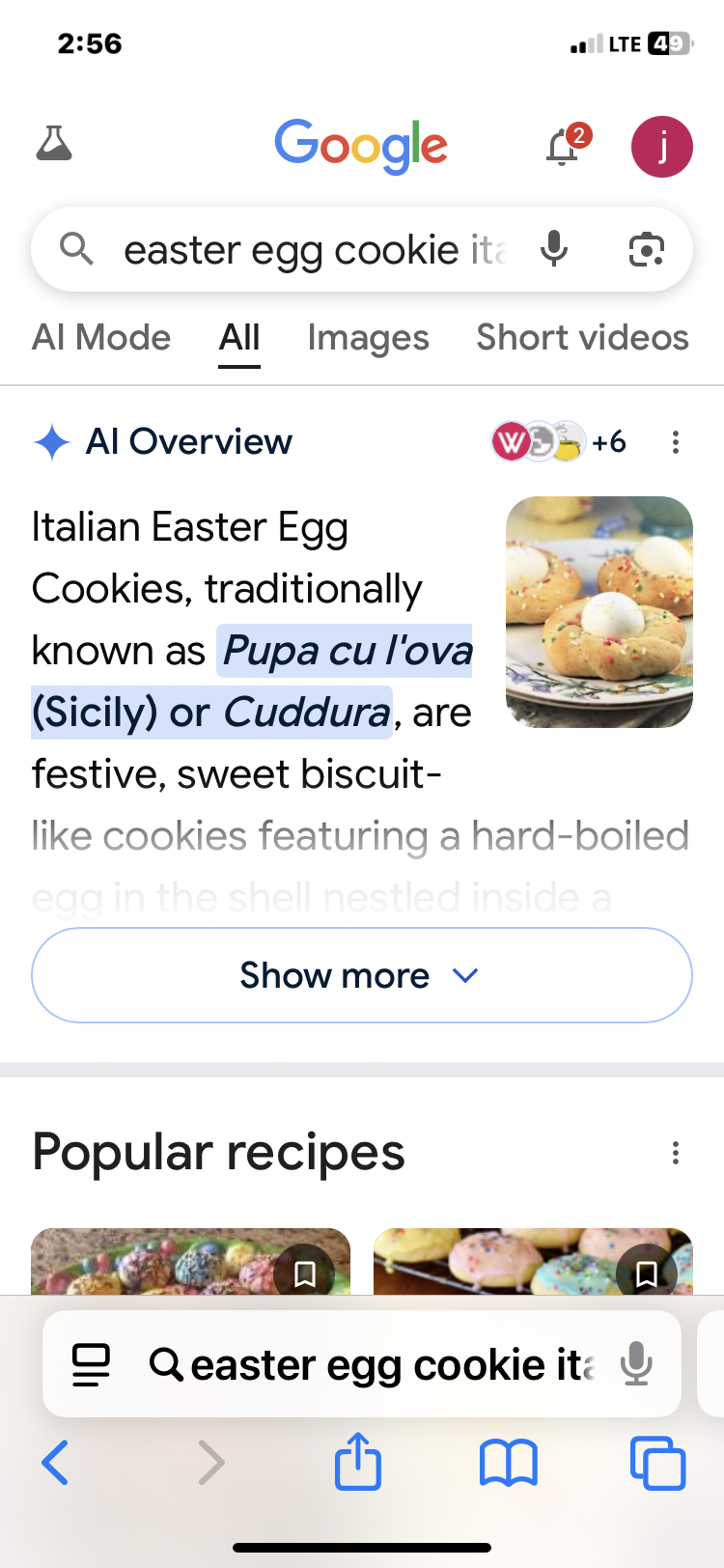Open the egg cookie thumbnail image
724x1568 pixels.
click(599, 611)
